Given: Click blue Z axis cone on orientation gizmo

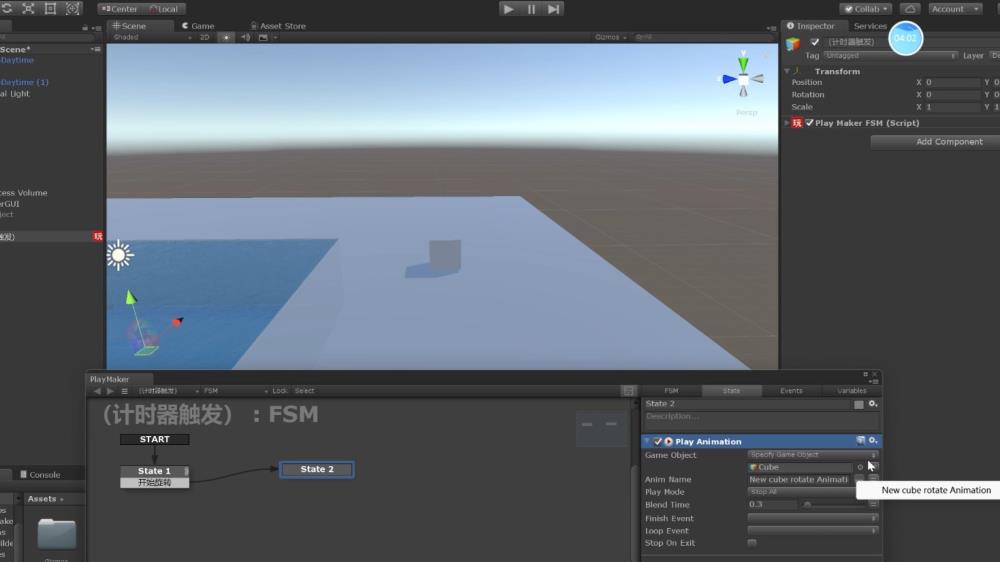Looking at the screenshot, I should [x=729, y=79].
